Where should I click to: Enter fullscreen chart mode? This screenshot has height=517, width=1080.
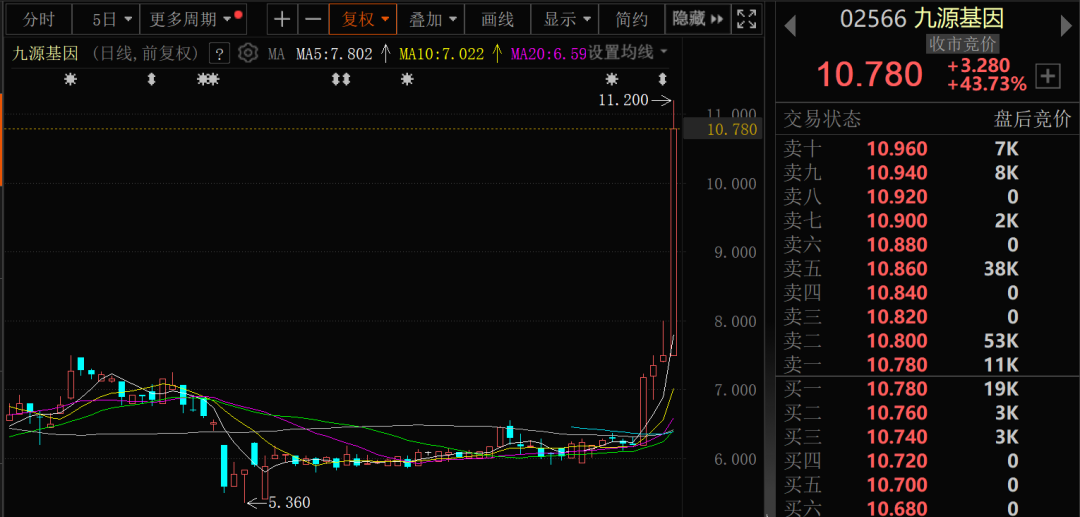[x=746, y=19]
